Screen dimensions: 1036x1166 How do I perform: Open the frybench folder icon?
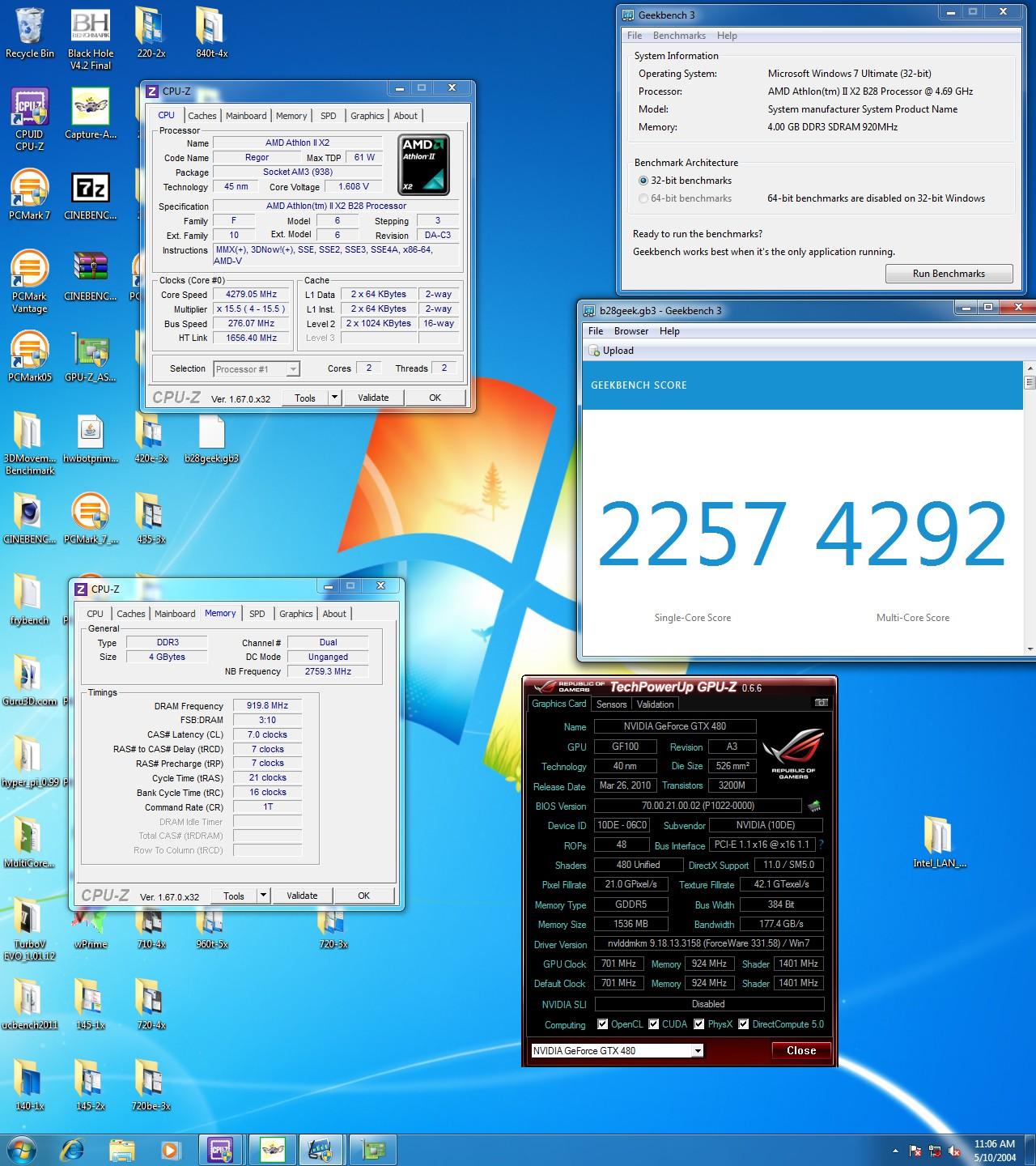pyautogui.click(x=30, y=600)
